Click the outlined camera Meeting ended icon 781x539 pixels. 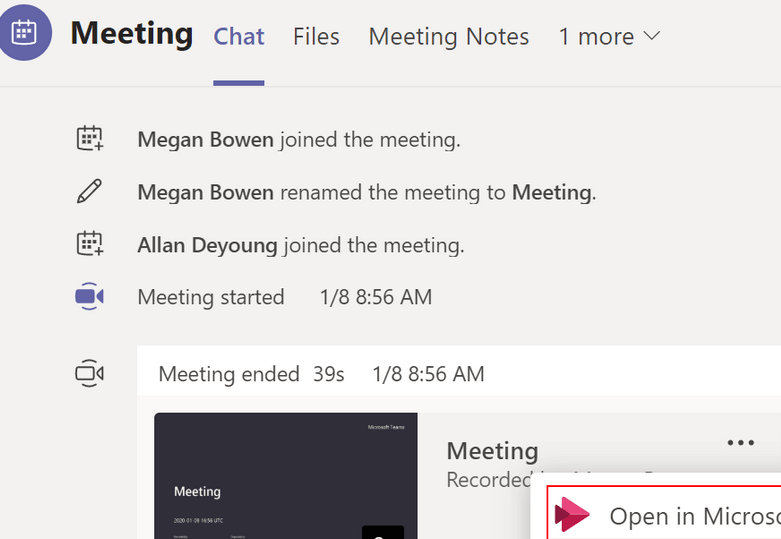tap(89, 373)
